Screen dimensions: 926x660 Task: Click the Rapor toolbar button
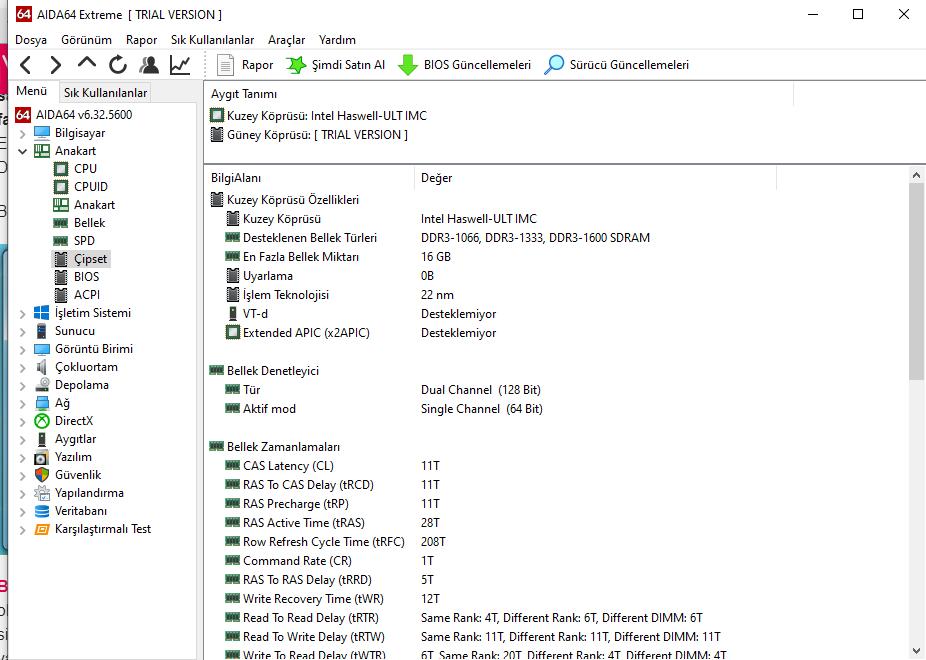point(246,65)
